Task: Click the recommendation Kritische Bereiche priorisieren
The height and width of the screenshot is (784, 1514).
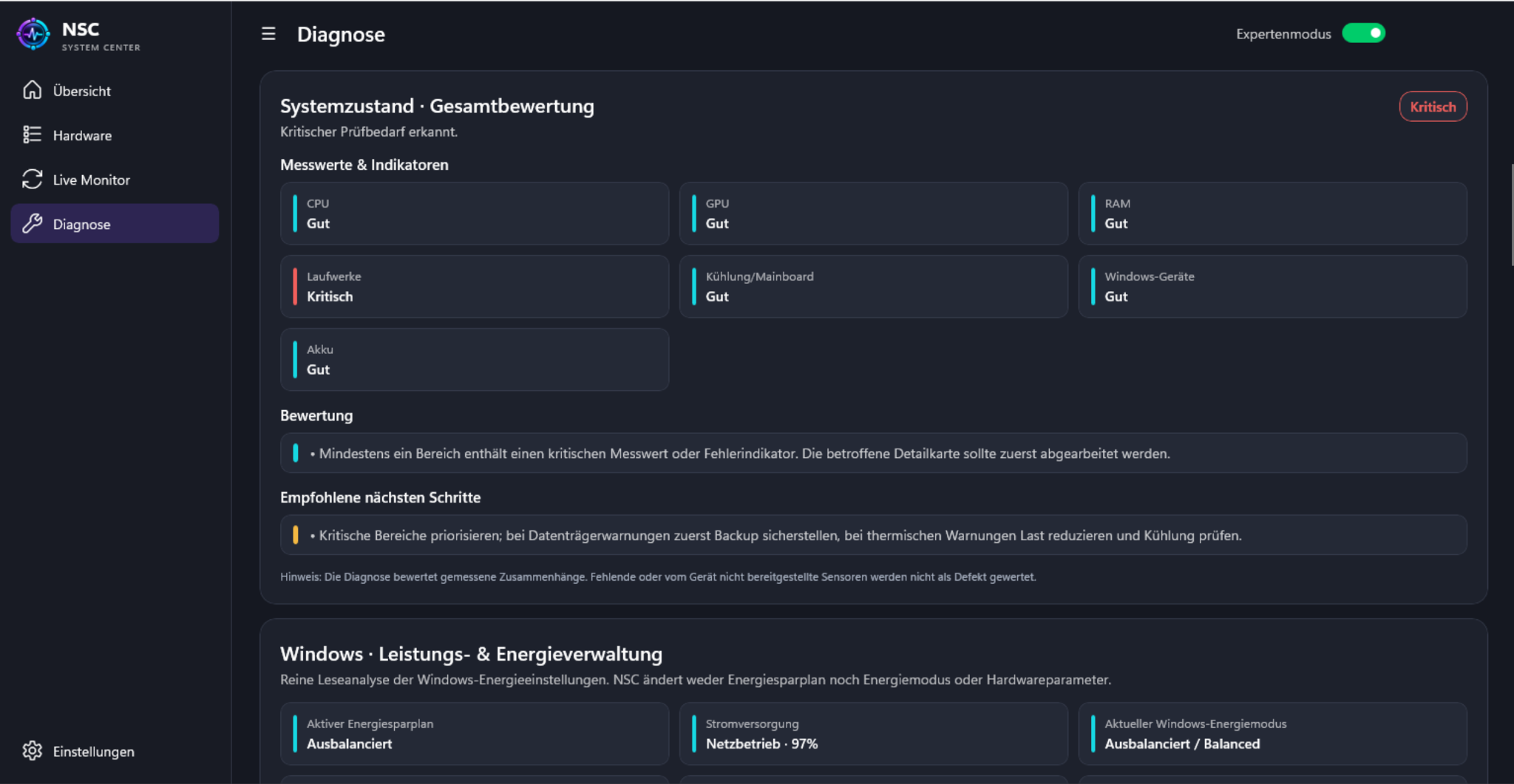Action: pos(873,535)
